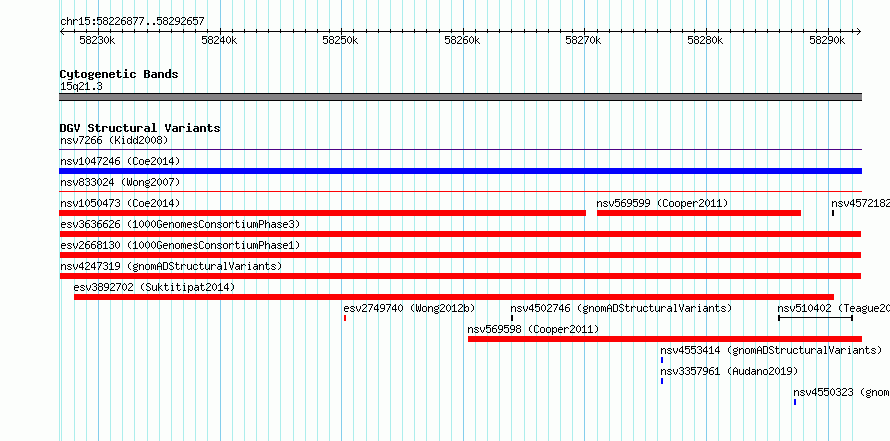Click the nsv833024 (Wong2007) label
This screenshot has height=441, width=890.
(x=120, y=182)
